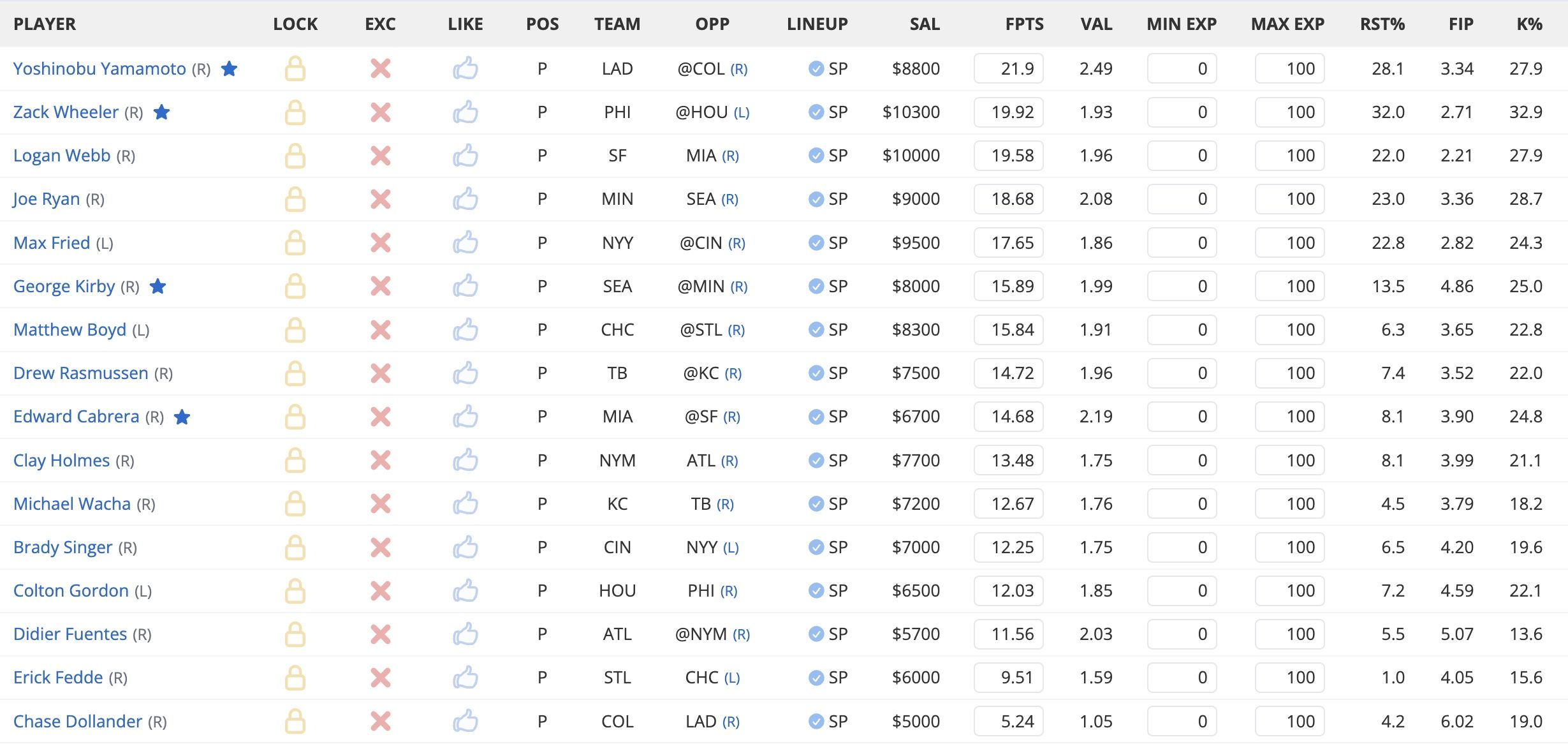The image size is (1568, 744).
Task: Edit Erick Fedde's FPTS value 9.51
Action: [1009, 678]
